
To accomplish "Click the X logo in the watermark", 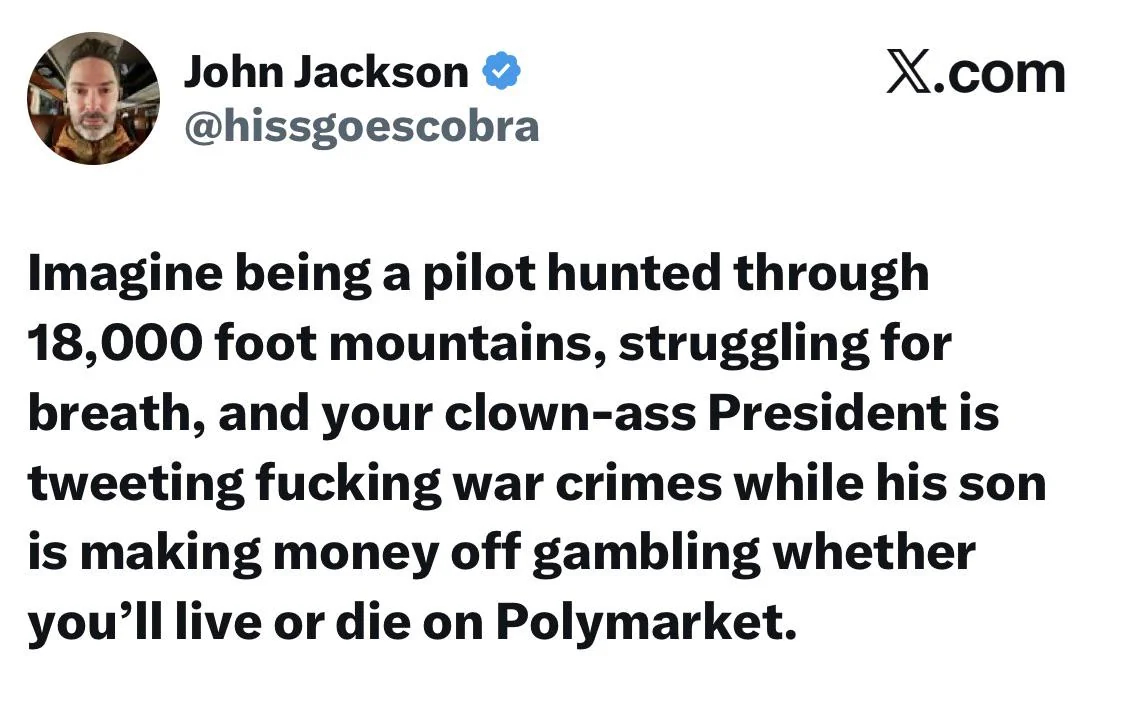I will point(908,74).
